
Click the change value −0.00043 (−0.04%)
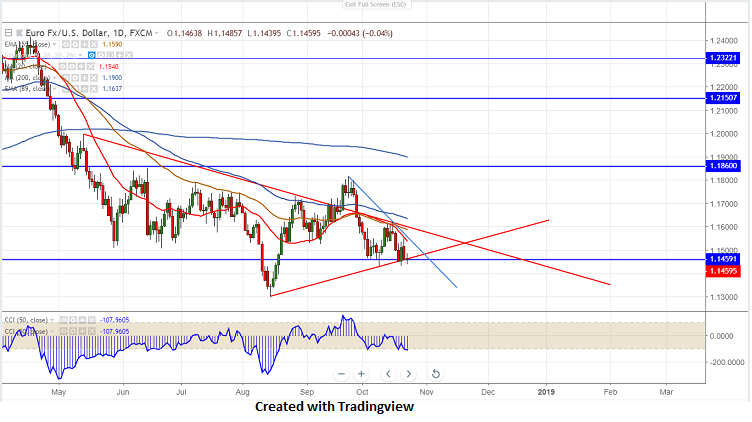pyautogui.click(x=360, y=33)
